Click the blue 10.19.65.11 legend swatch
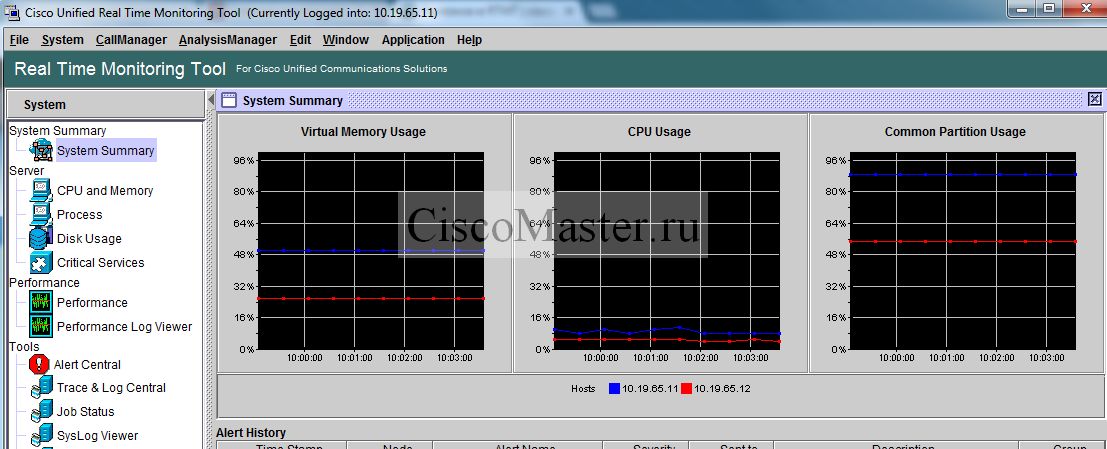1107x449 pixels. pyautogui.click(x=614, y=388)
